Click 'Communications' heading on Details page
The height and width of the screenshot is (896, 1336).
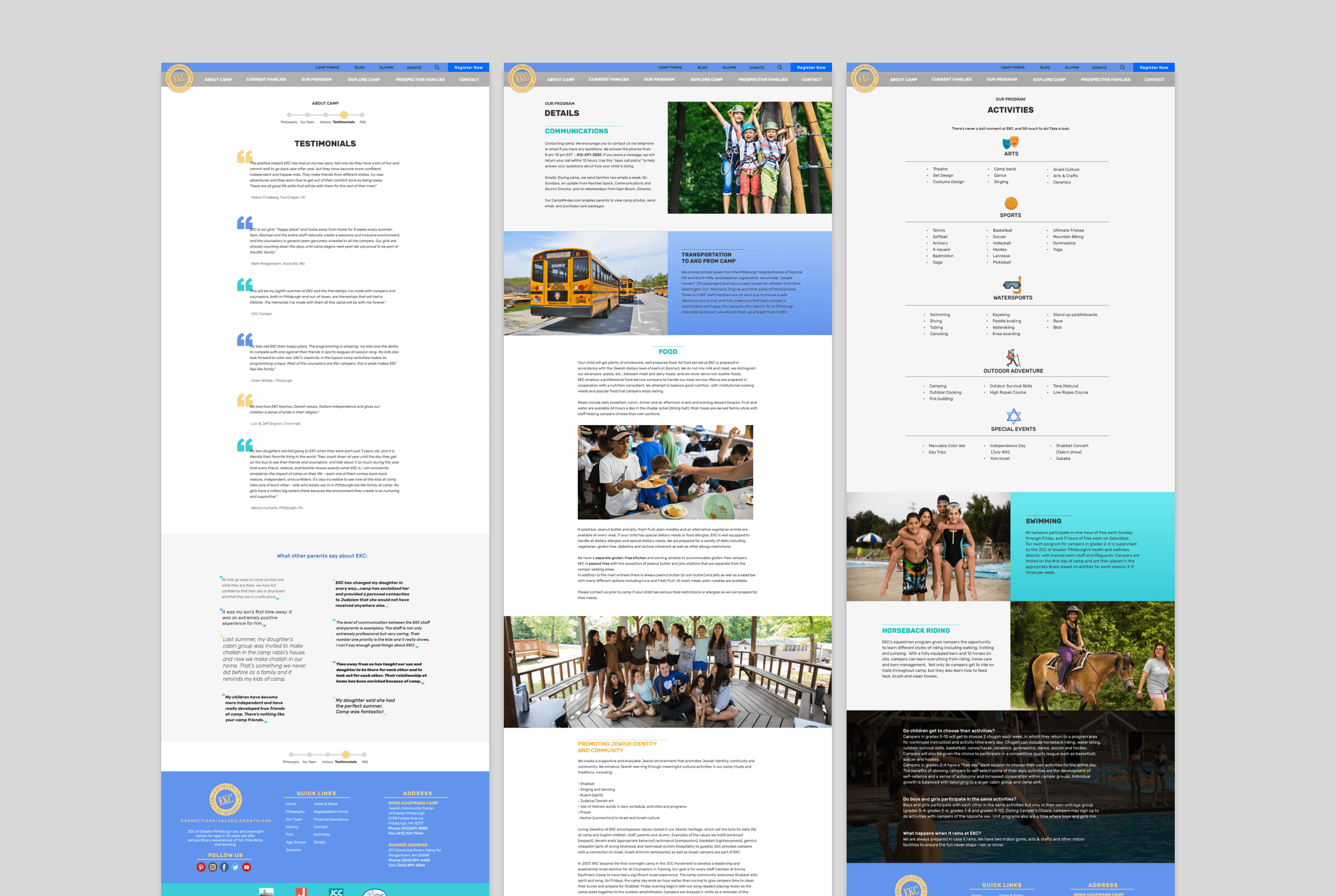click(x=576, y=131)
